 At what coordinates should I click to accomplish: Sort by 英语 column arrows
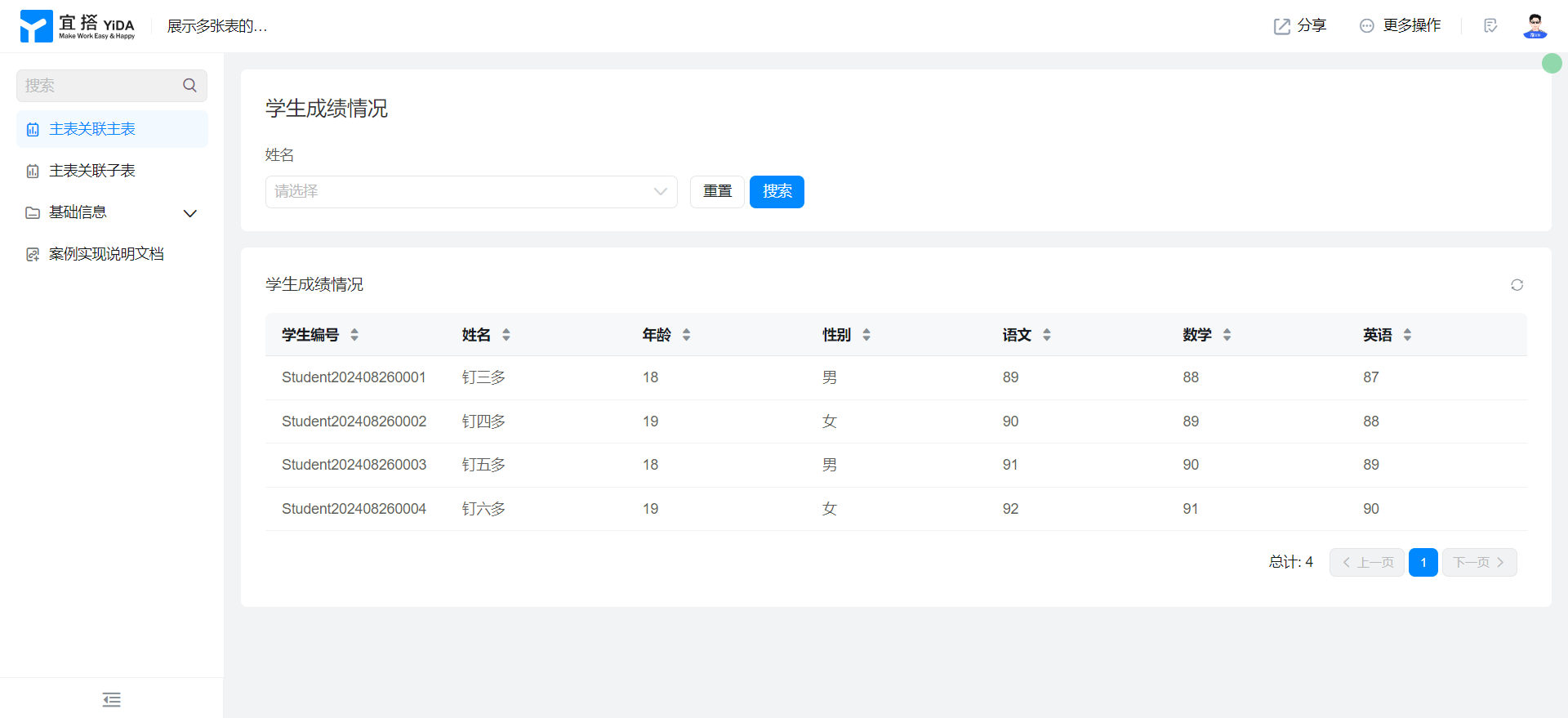(x=1407, y=335)
